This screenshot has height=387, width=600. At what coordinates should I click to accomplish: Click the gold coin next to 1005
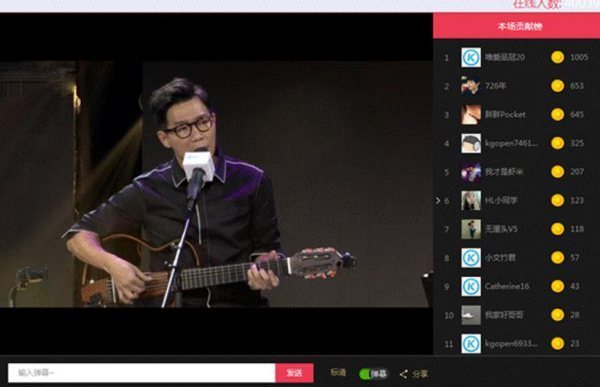coord(558,57)
